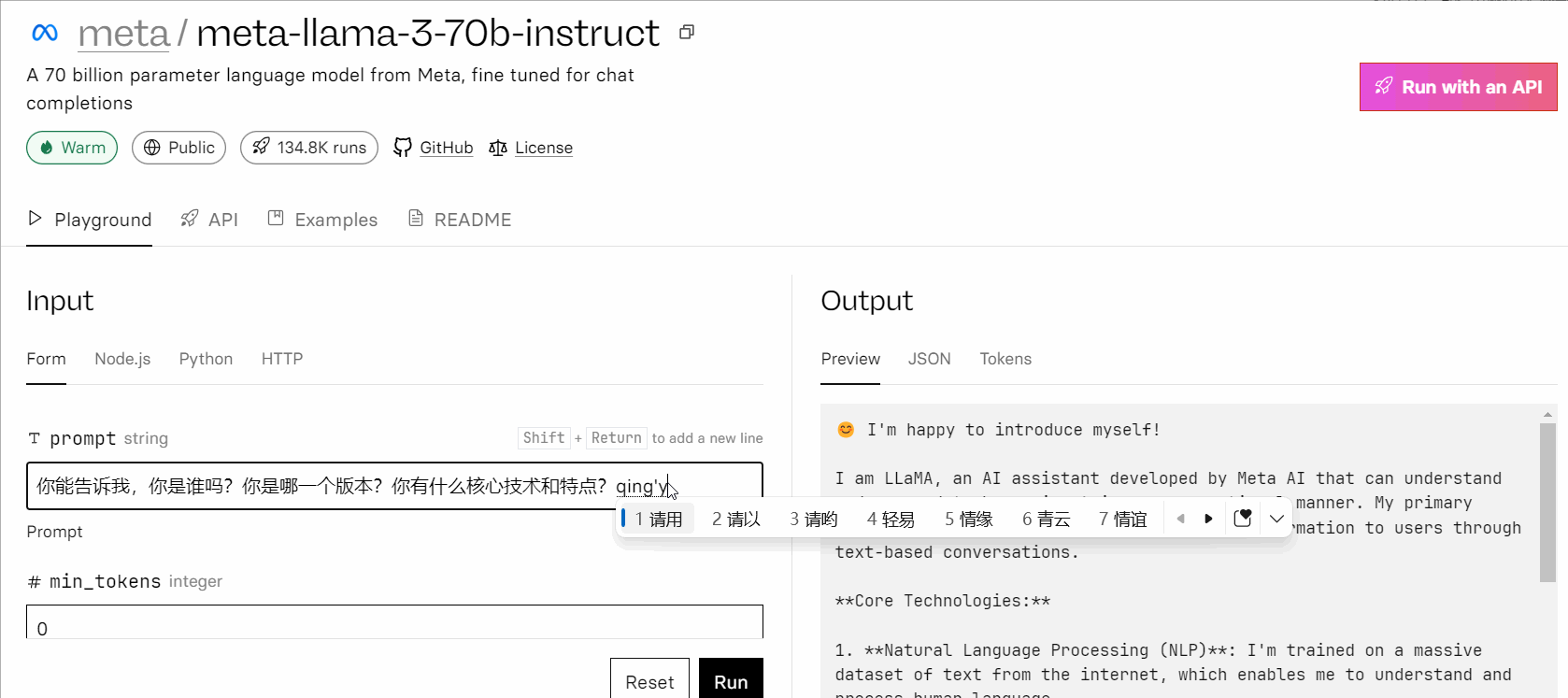Click the "**Core Technologies:**" output line
This screenshot has height=698, width=1568.
[x=943, y=601]
